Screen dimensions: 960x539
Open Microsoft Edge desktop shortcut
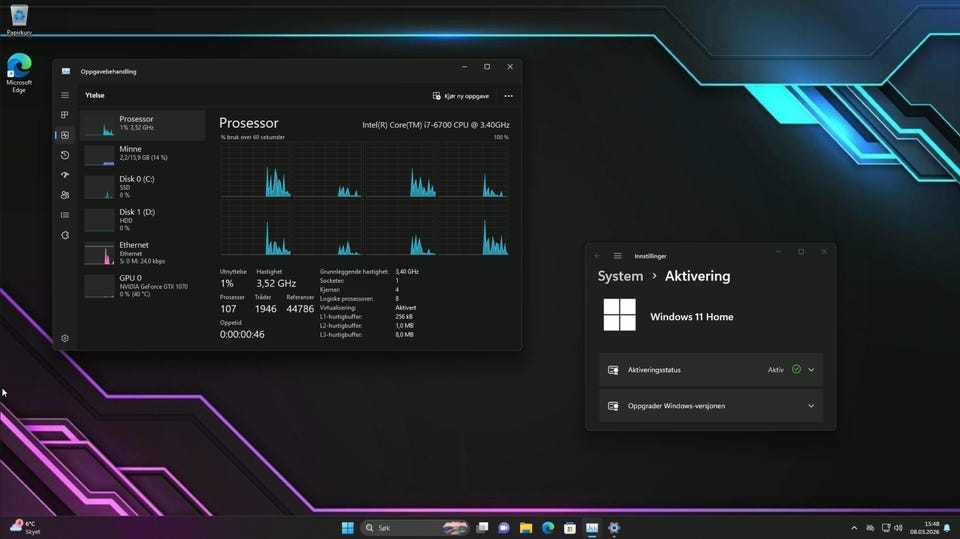[19, 73]
